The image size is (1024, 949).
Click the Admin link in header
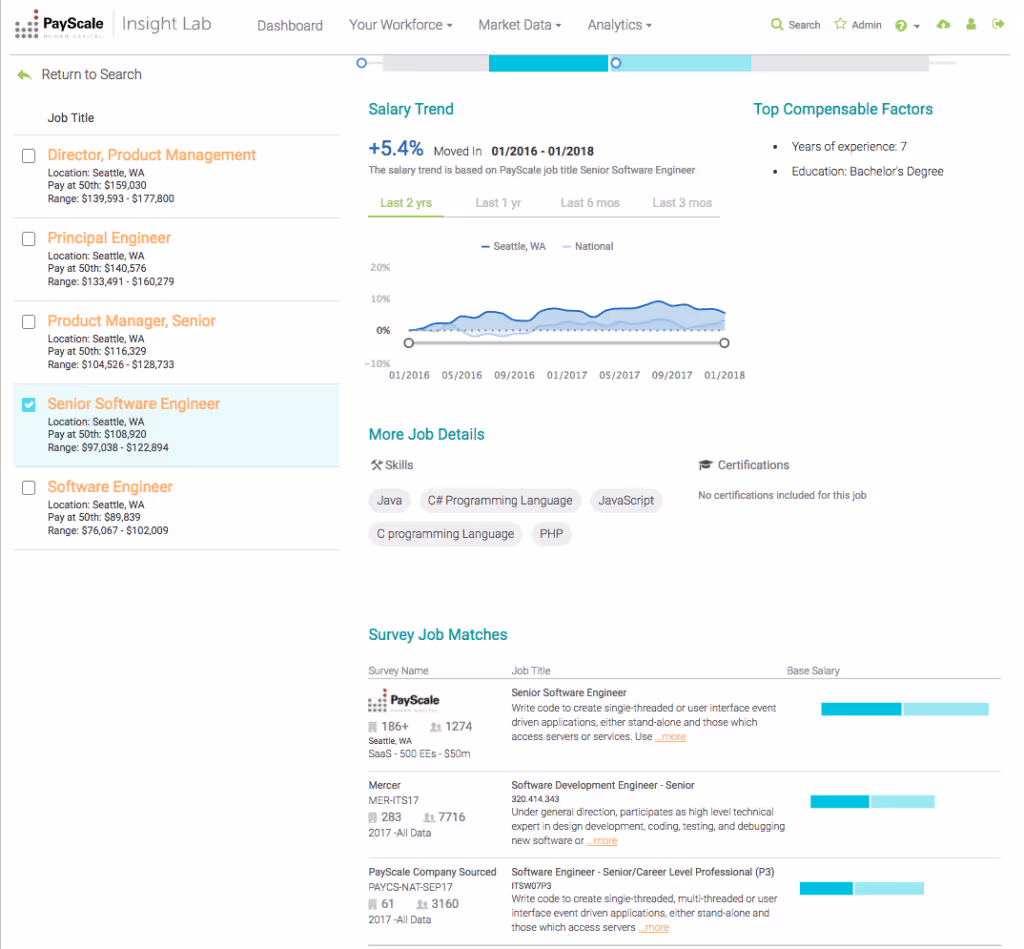coord(867,25)
